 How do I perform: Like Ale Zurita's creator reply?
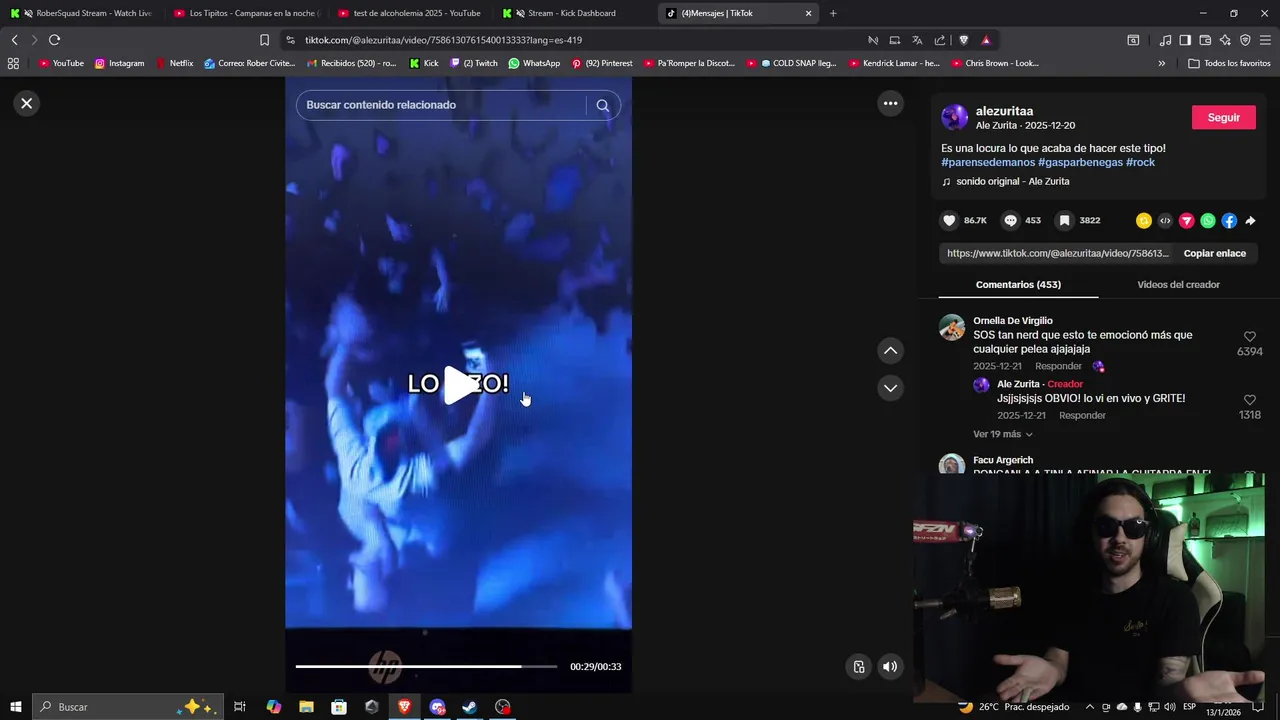click(x=1249, y=400)
